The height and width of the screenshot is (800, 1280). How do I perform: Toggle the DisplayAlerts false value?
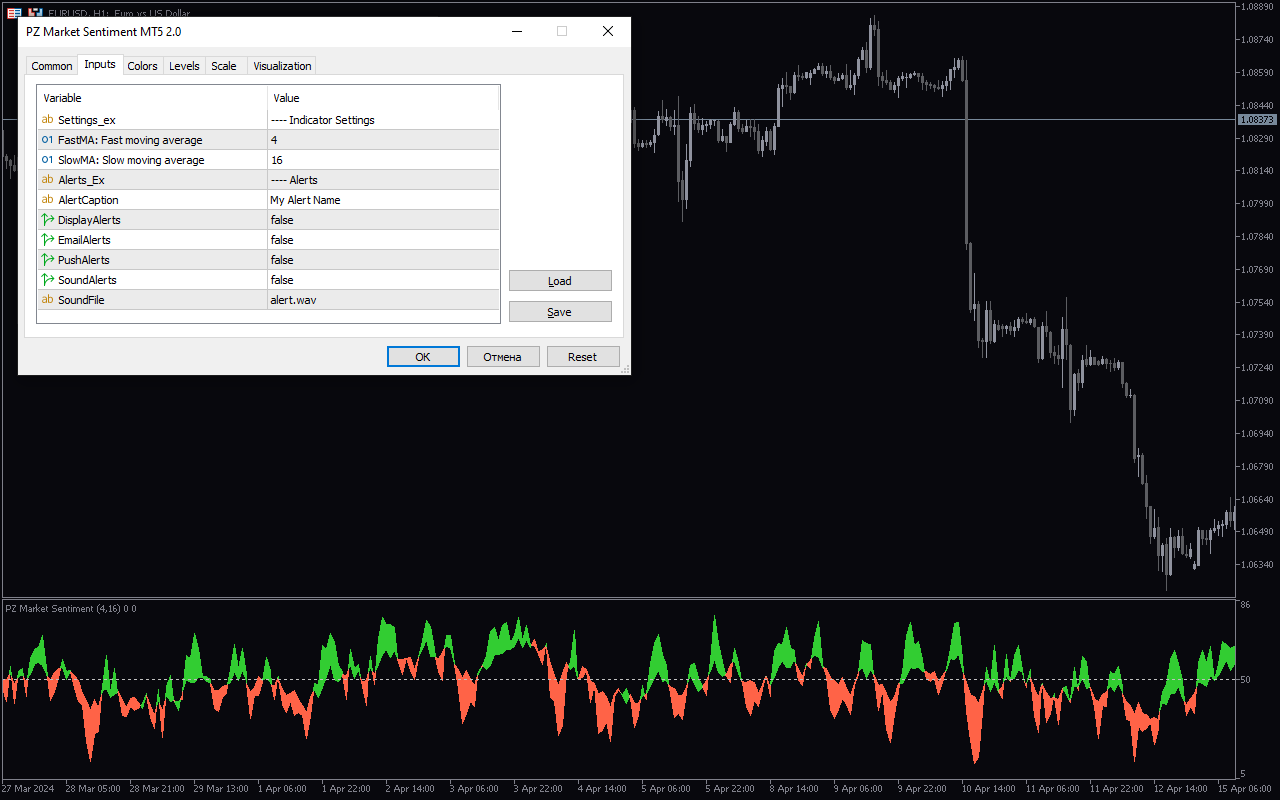383,220
